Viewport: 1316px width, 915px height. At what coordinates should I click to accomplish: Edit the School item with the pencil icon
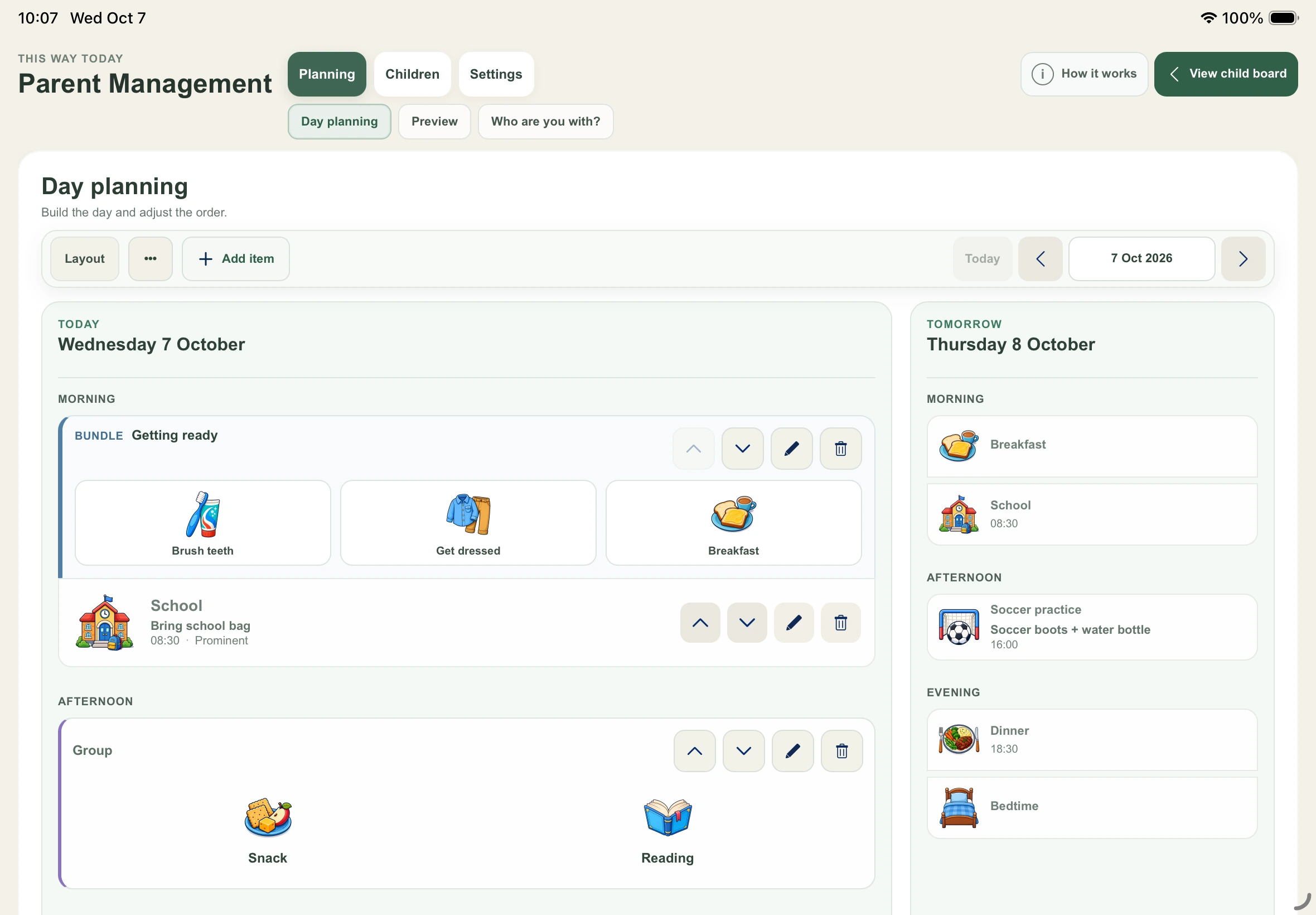(x=794, y=623)
